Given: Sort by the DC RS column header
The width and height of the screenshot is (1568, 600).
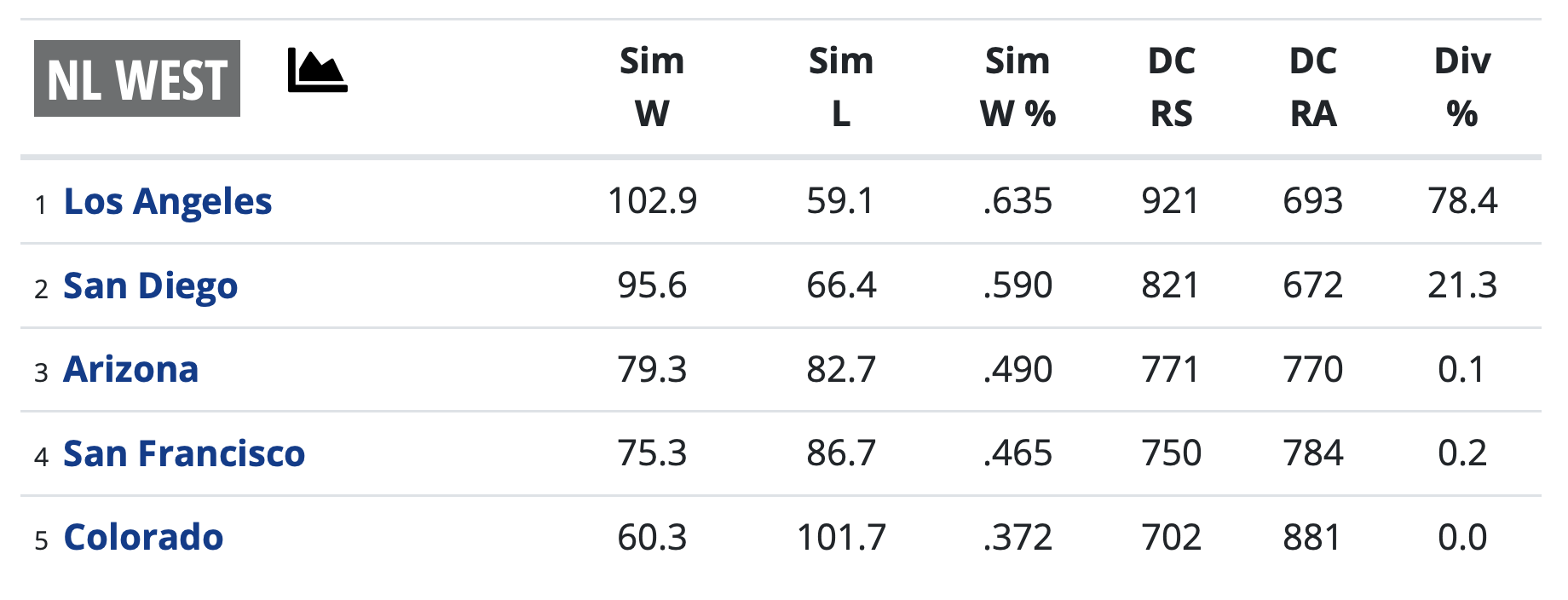Looking at the screenshot, I should click(1172, 87).
